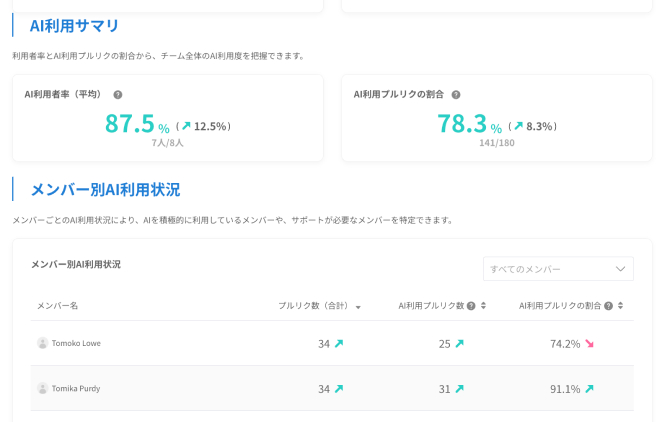This screenshot has height=422, width=662.
Task: Click up-trend arrow beside Tomika Purdy's 31
Action: point(459,389)
